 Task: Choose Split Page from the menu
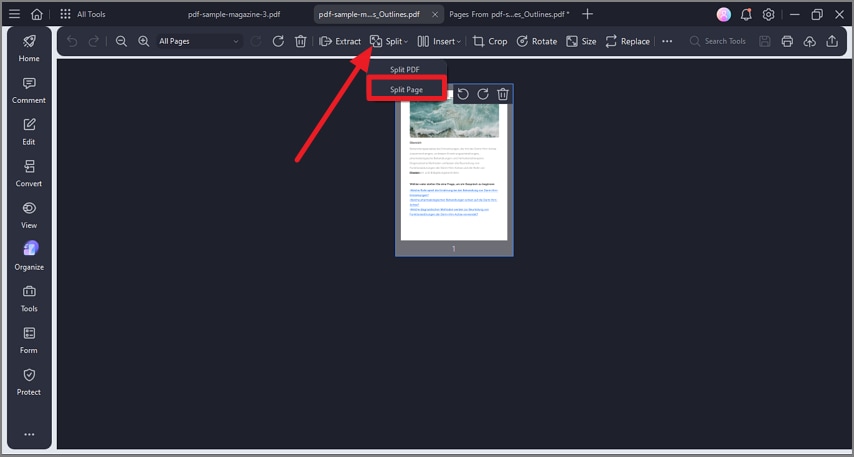[x=406, y=89]
